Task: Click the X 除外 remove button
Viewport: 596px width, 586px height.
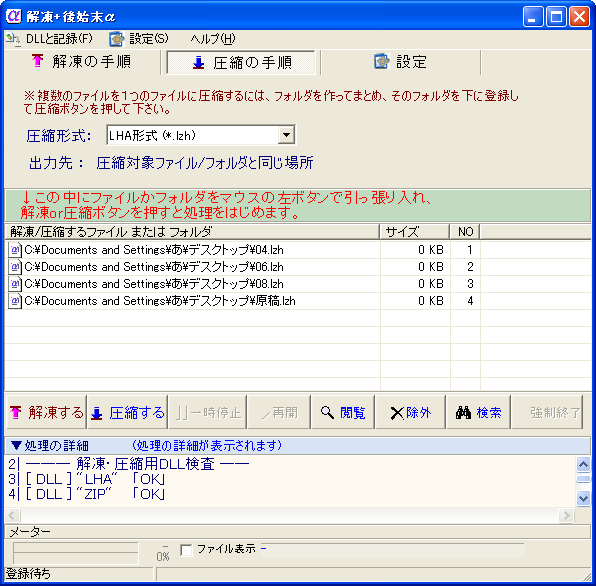Action: pyautogui.click(x=411, y=412)
